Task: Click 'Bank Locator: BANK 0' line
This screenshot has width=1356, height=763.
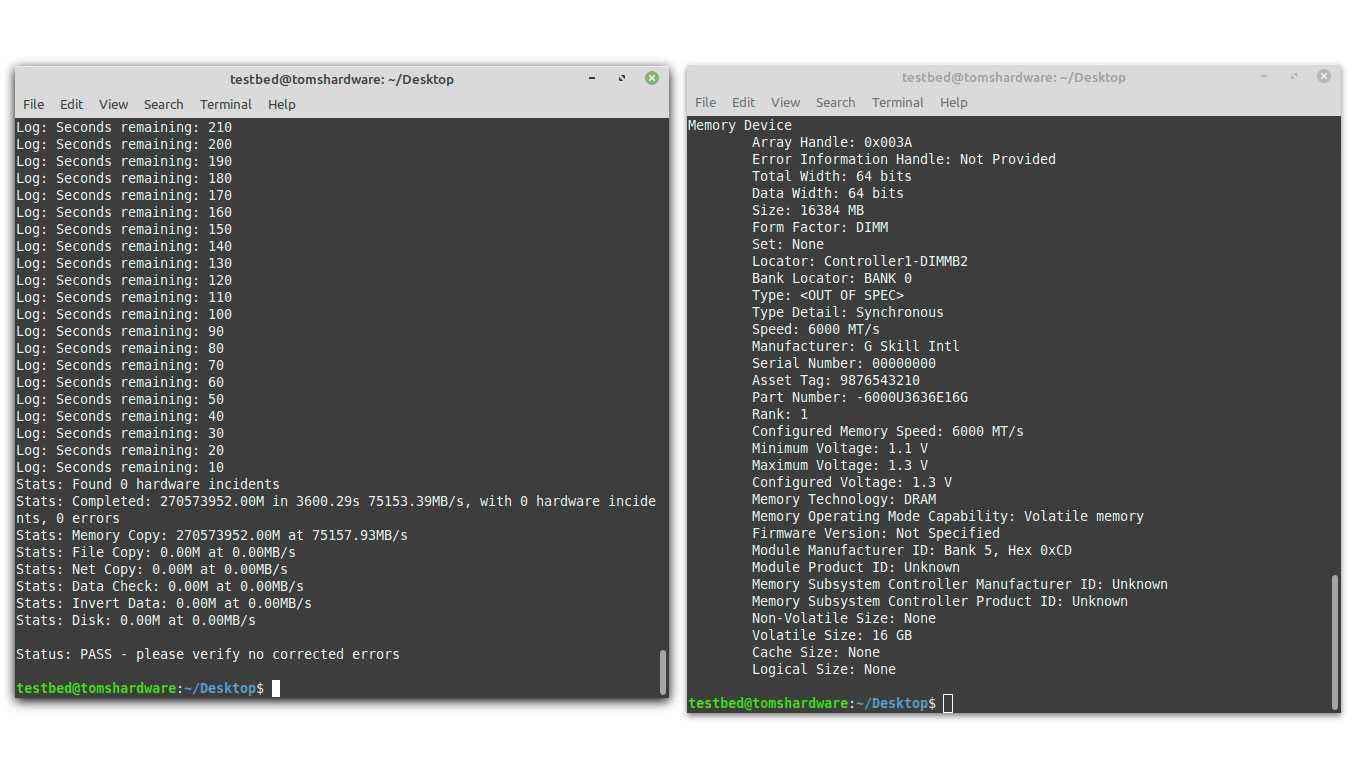Action: tap(832, 278)
